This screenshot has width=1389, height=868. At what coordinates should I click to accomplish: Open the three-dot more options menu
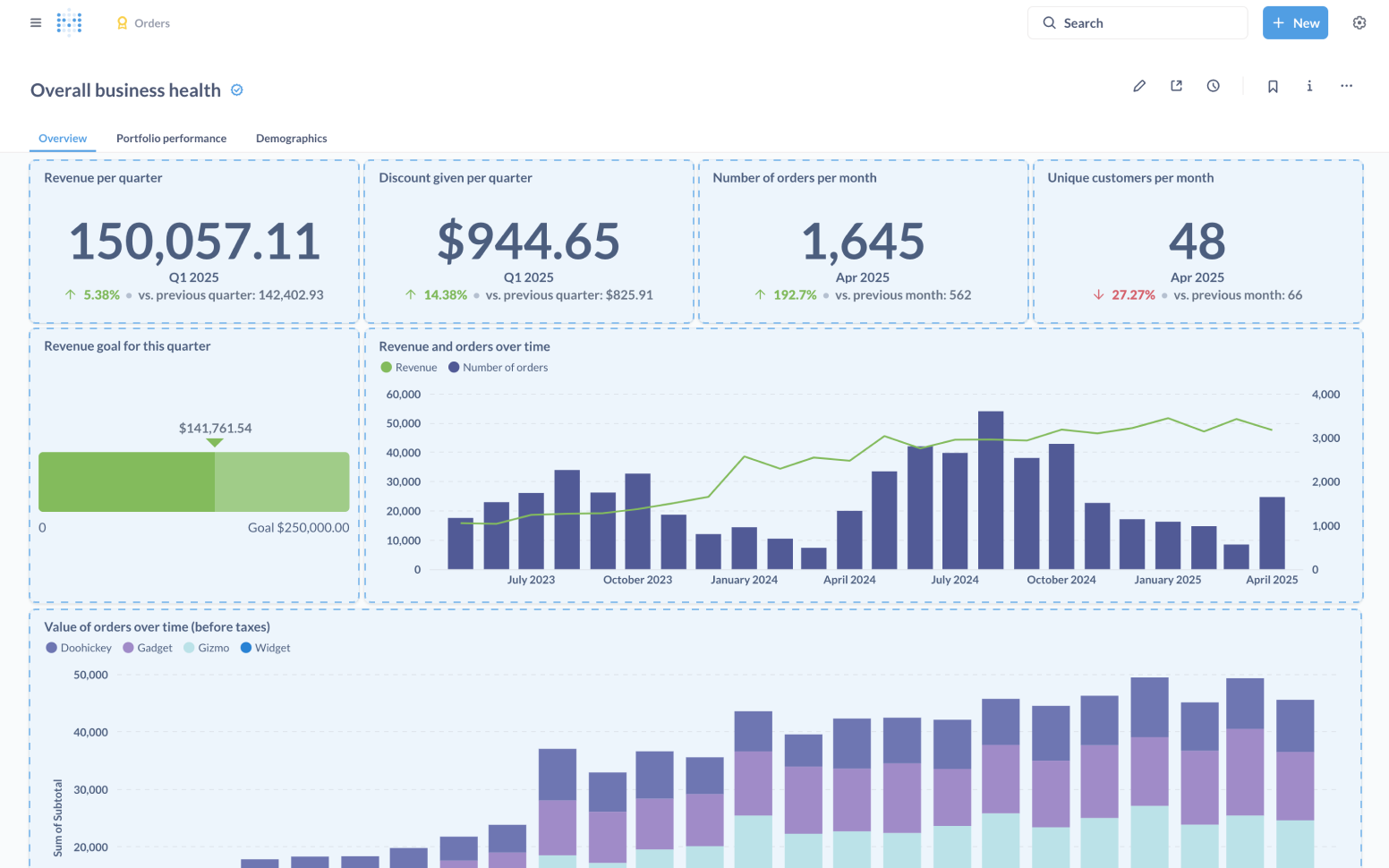tap(1346, 86)
